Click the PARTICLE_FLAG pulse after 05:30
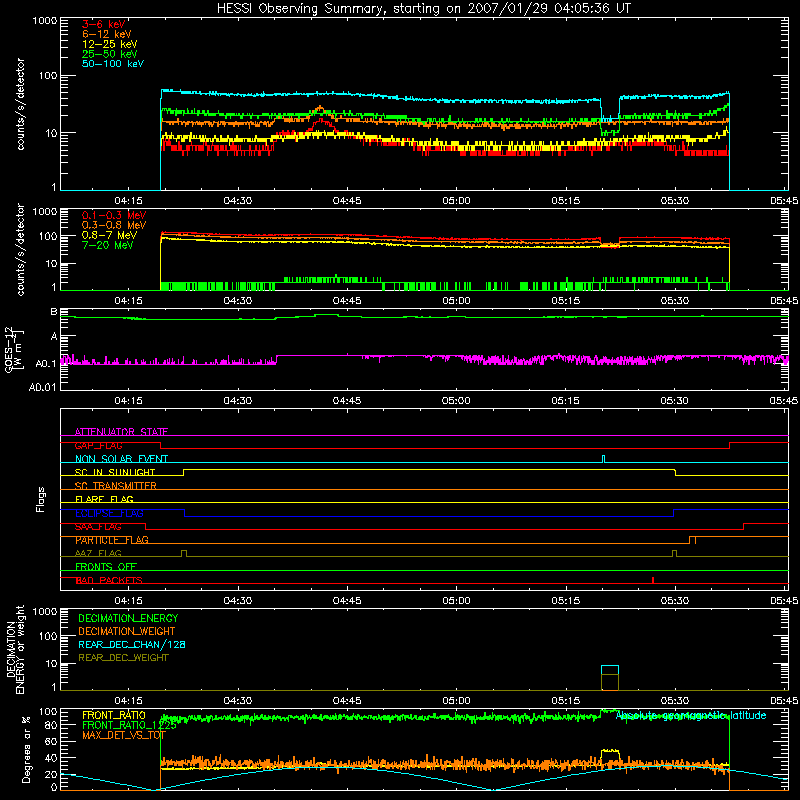800x800 pixels. [x=692, y=540]
